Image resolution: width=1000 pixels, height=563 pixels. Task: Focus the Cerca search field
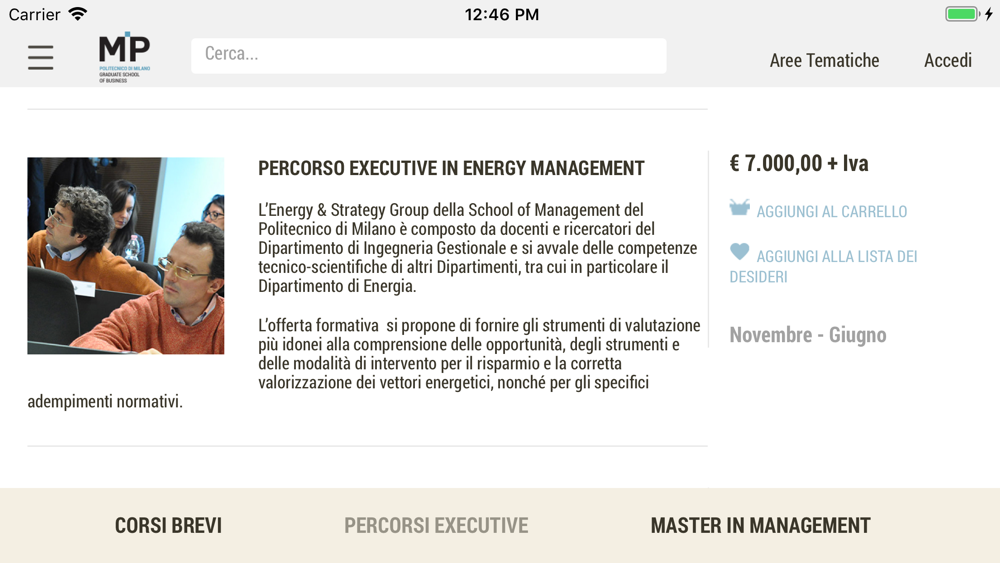tap(429, 55)
